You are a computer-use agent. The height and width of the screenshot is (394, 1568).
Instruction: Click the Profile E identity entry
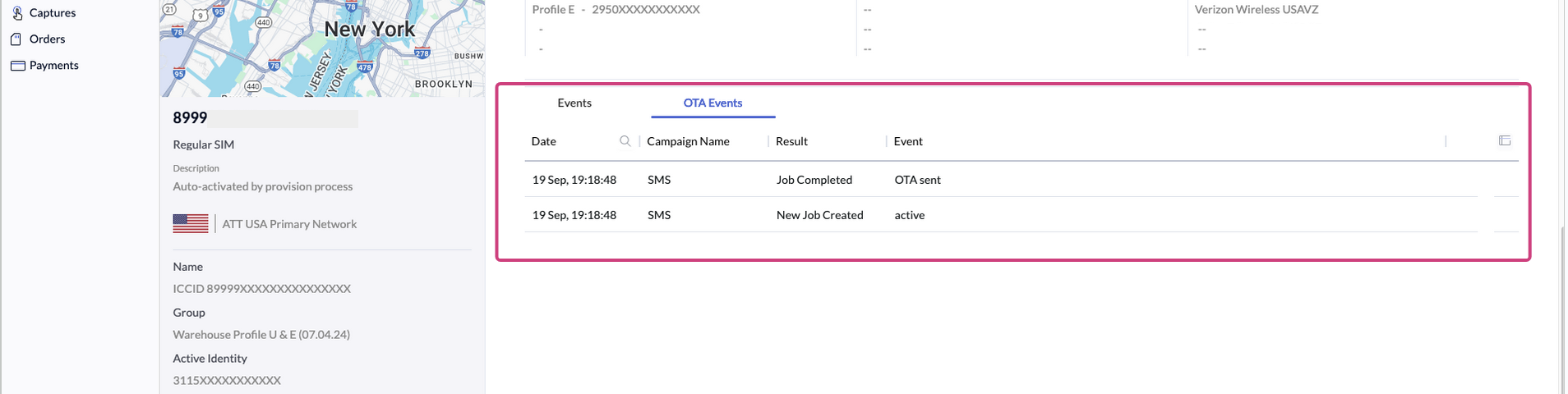[616, 10]
